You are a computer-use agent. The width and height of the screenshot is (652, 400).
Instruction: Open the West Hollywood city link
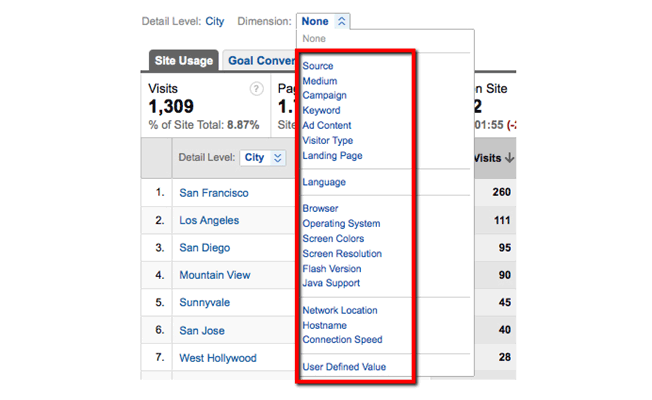217,358
